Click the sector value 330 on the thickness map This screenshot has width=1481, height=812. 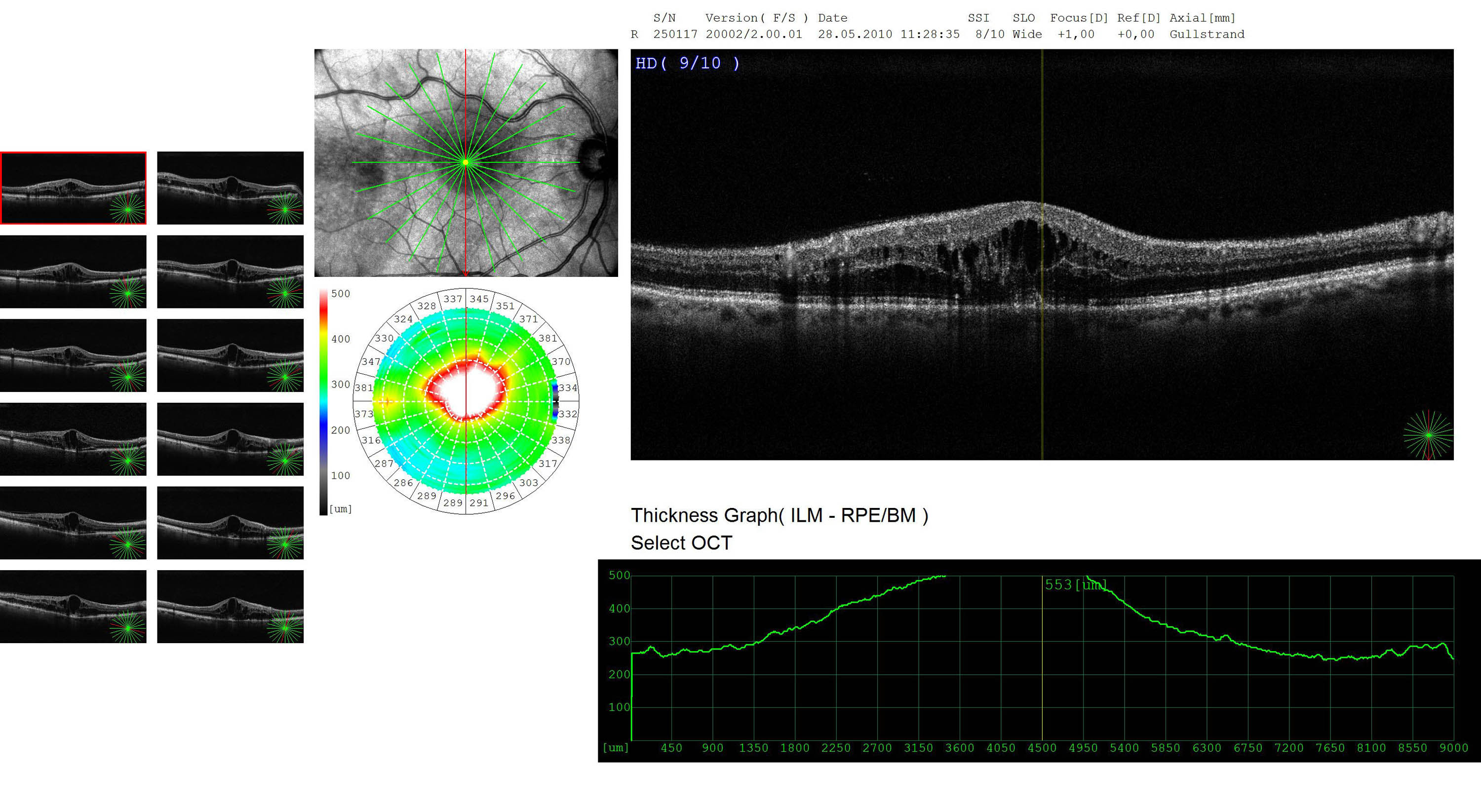point(384,339)
